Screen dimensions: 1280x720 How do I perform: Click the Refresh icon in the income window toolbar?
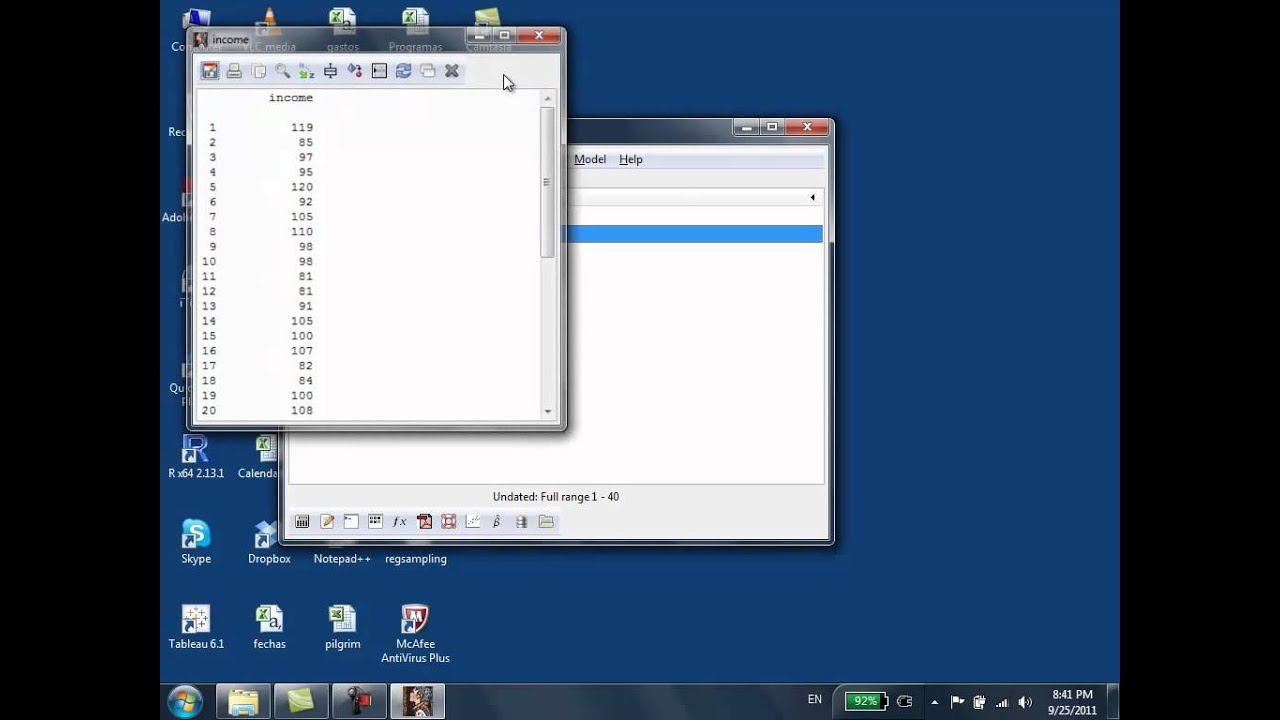pyautogui.click(x=403, y=71)
